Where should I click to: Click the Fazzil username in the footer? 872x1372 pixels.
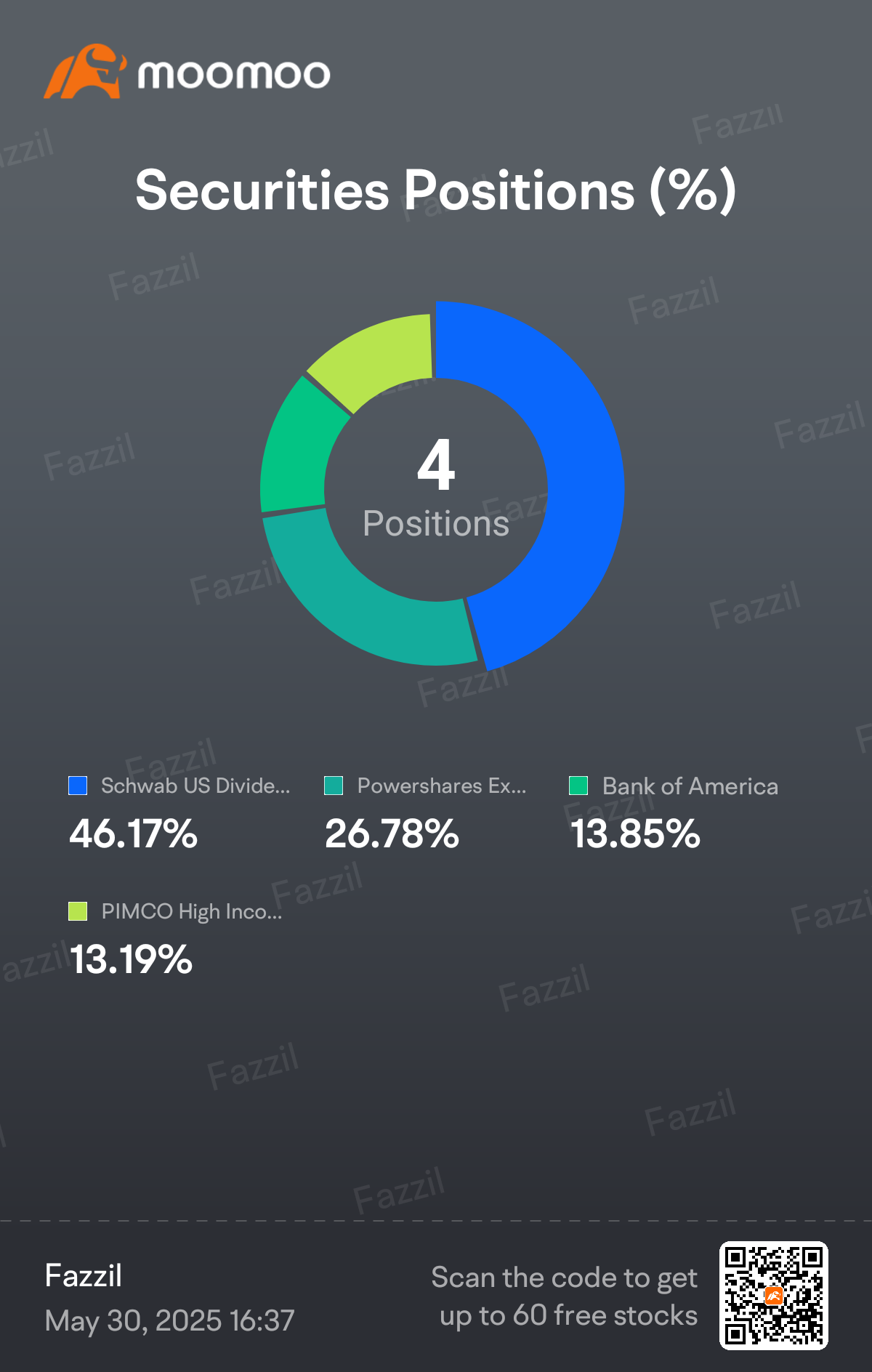coord(84,1276)
